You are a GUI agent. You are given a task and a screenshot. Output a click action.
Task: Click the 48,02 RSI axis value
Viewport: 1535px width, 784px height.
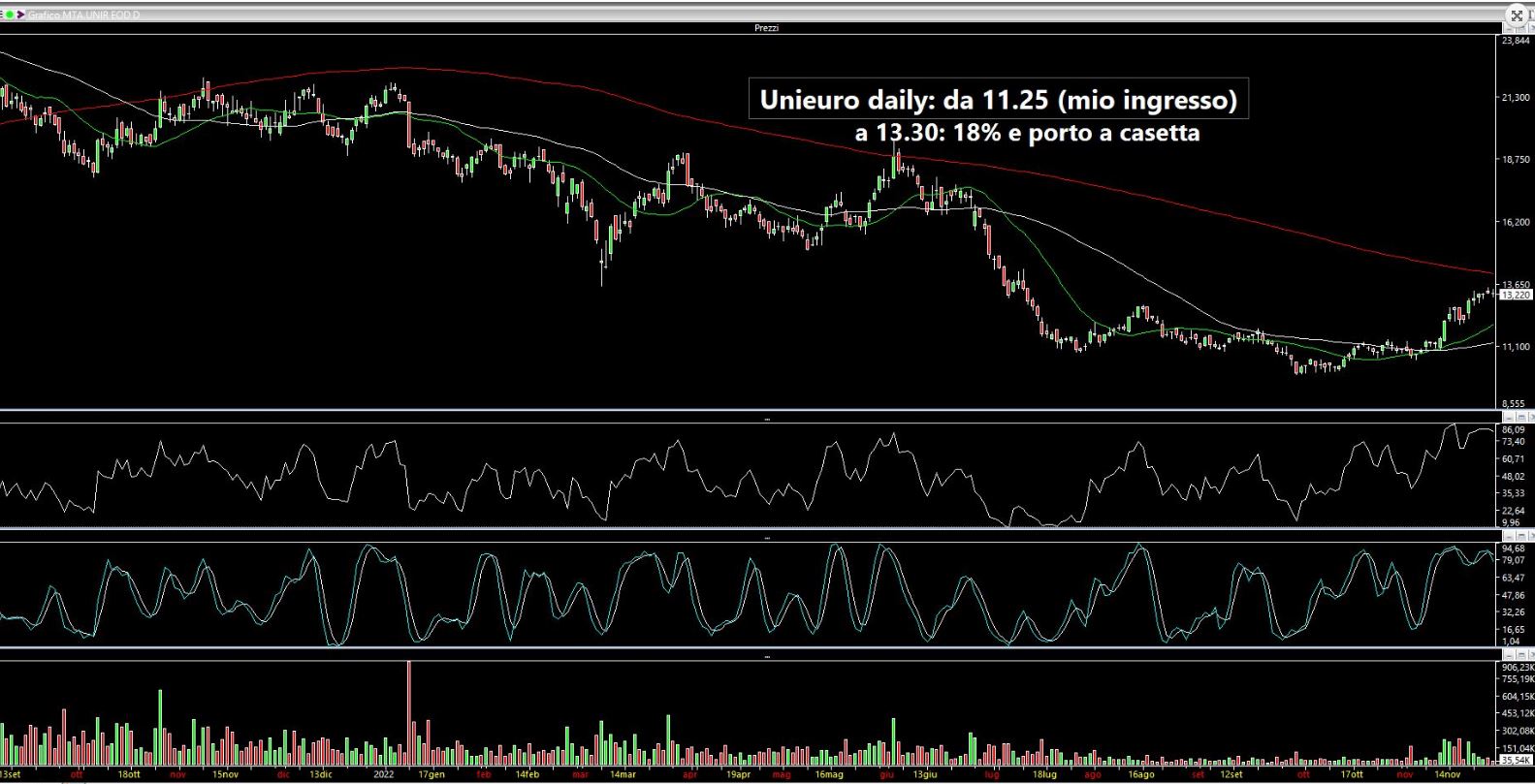[1513, 476]
